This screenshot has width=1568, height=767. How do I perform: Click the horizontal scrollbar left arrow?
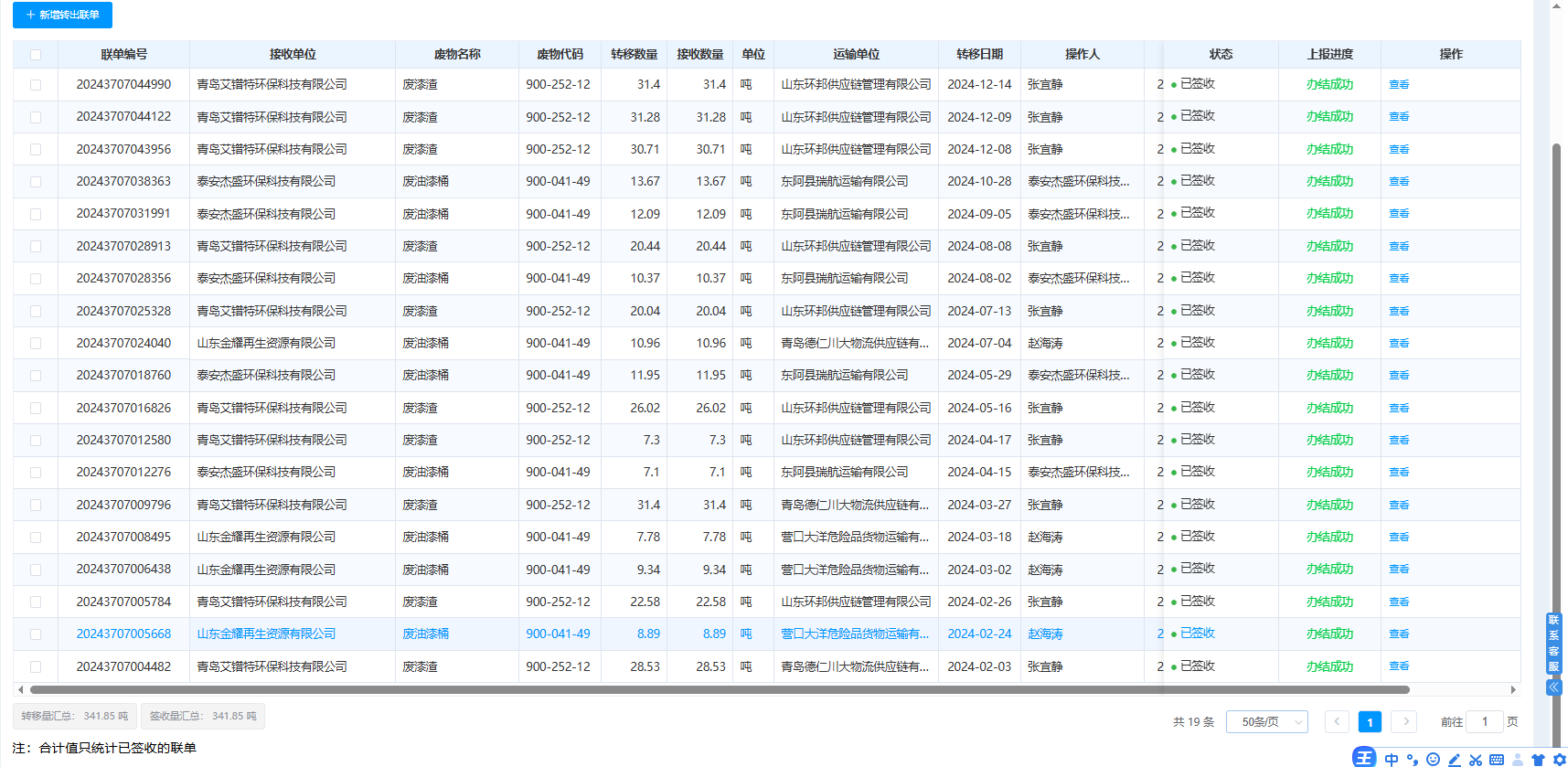click(20, 690)
